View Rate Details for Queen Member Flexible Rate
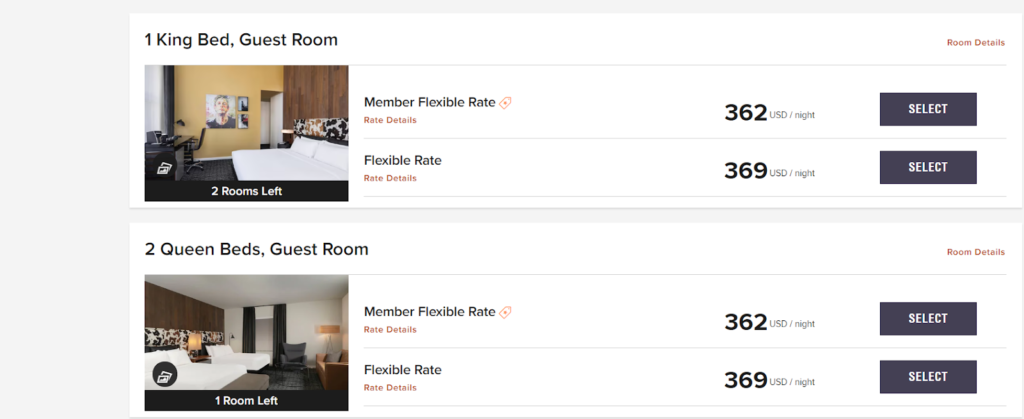This screenshot has height=419, width=1024. point(390,329)
